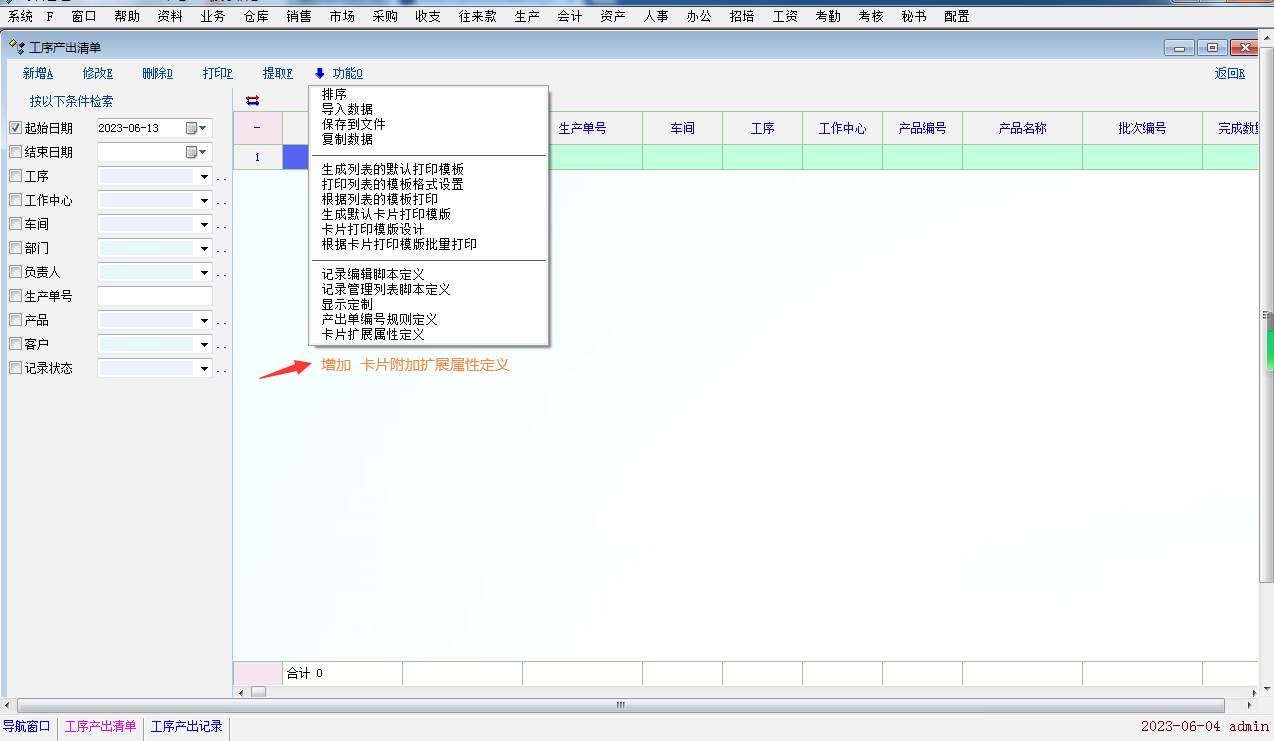
Task: Click the ellipsis lookup button beside 工序
Action: click(222, 177)
